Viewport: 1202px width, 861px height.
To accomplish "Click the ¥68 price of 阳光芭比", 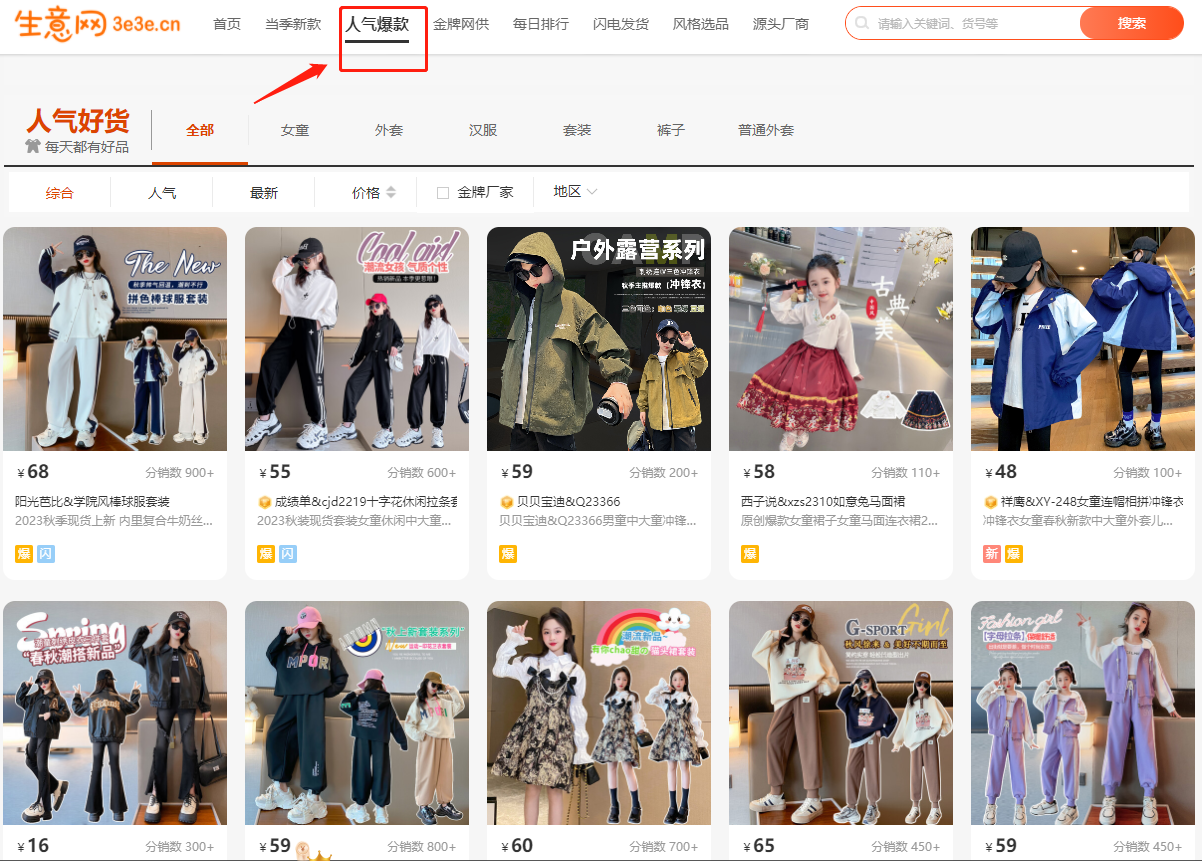I will [33, 472].
